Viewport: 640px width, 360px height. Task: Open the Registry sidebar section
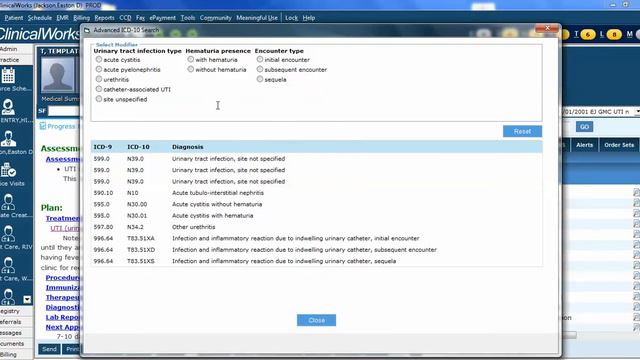coord(16,311)
